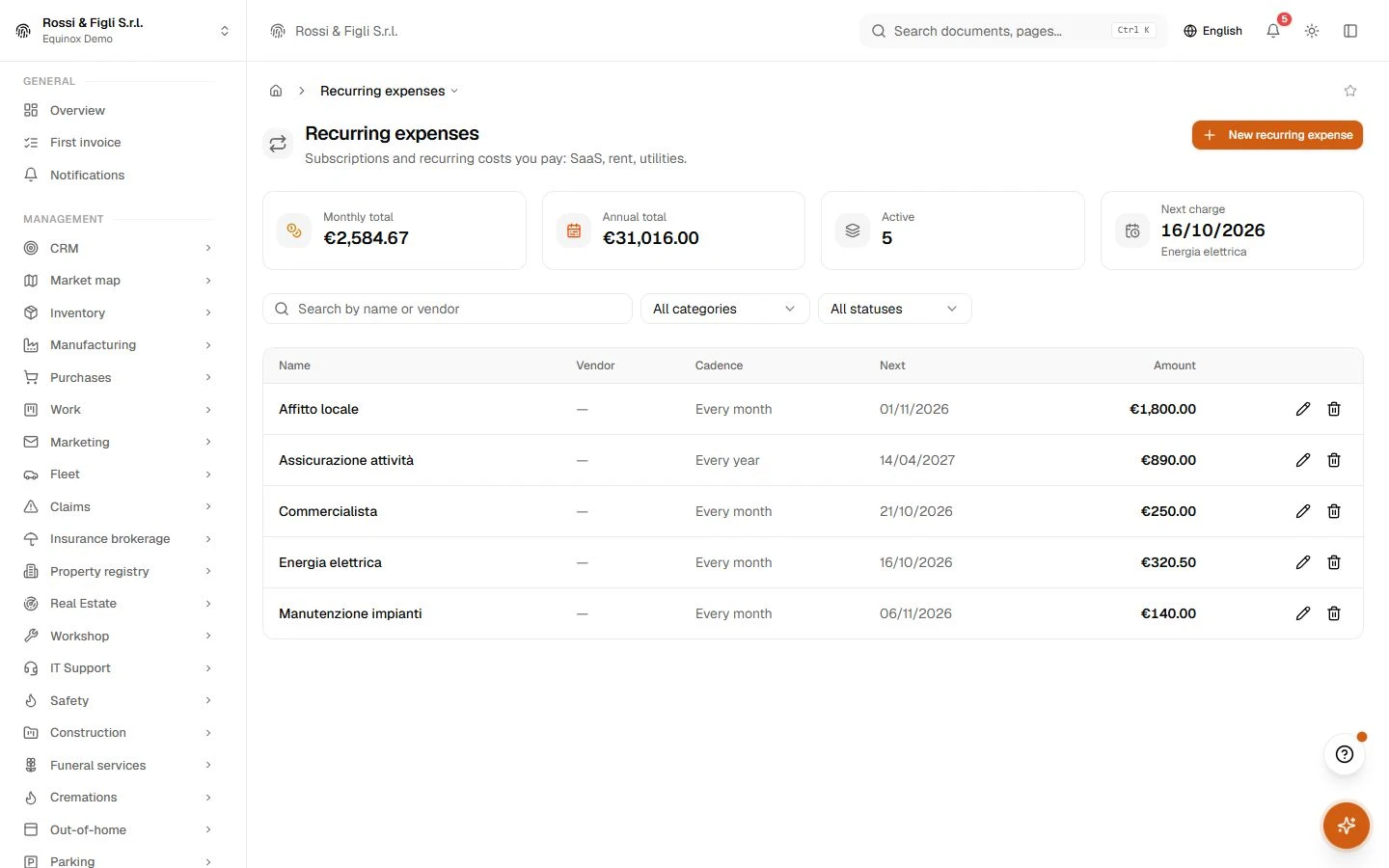Expand the CRM sidebar section
Screen dimensions: 1389x868
coord(118,248)
